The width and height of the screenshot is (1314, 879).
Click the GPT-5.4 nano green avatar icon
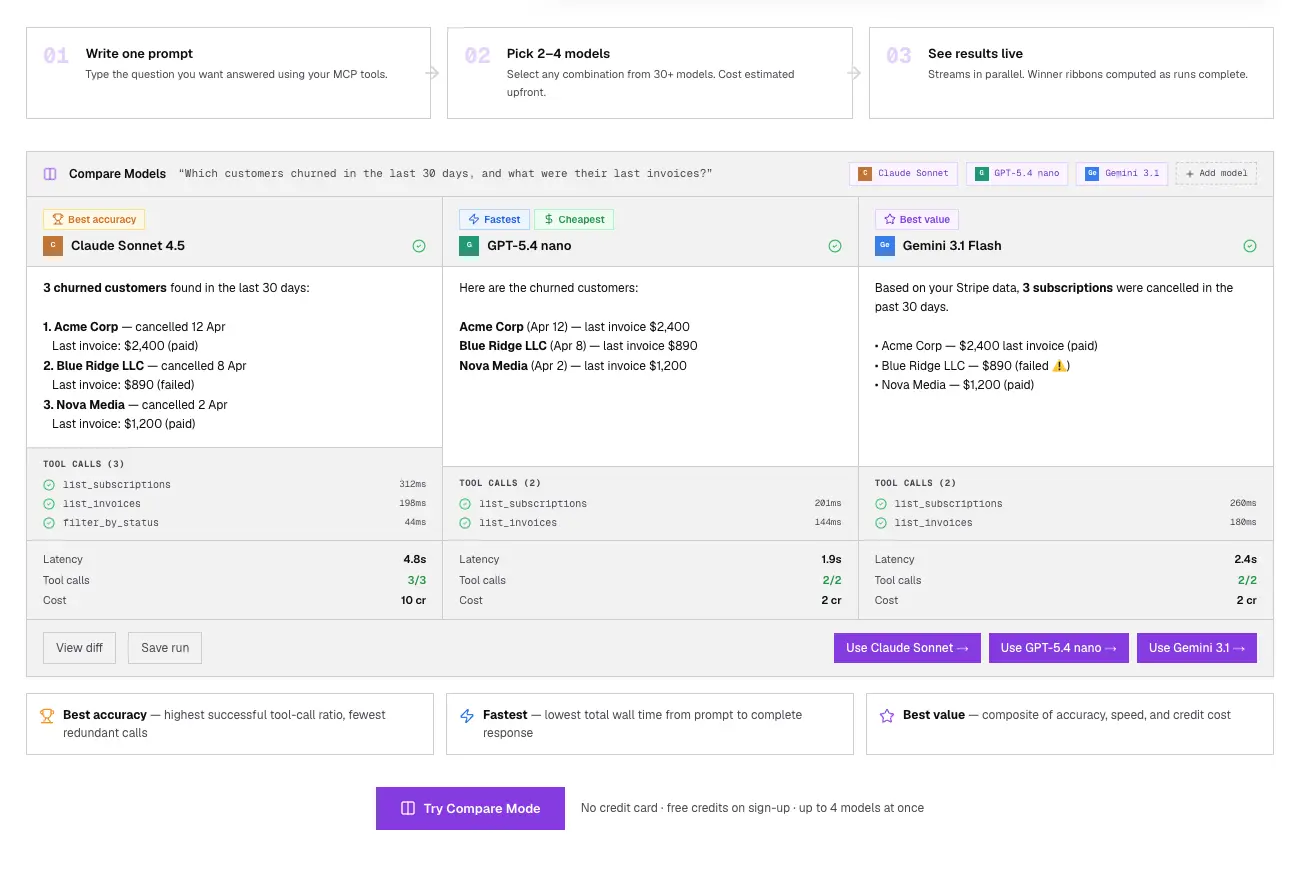tap(468, 246)
